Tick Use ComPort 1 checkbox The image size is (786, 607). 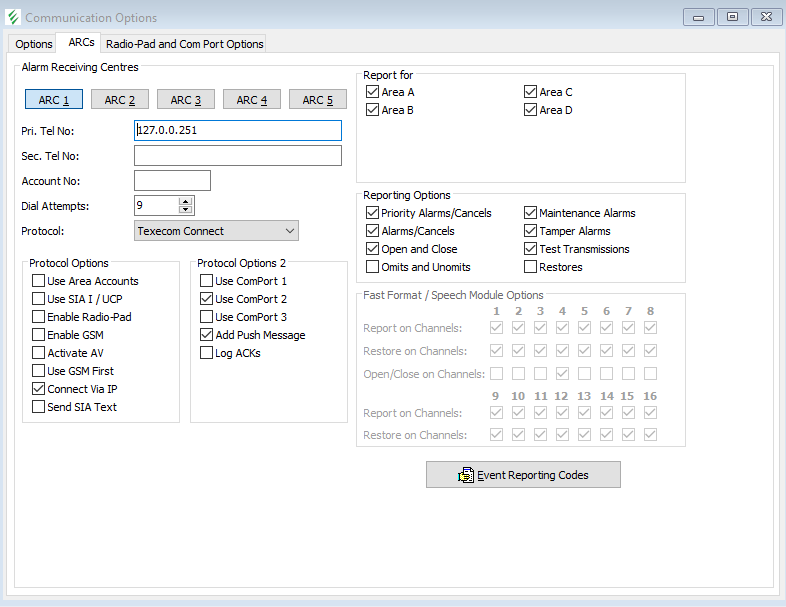click(x=207, y=281)
